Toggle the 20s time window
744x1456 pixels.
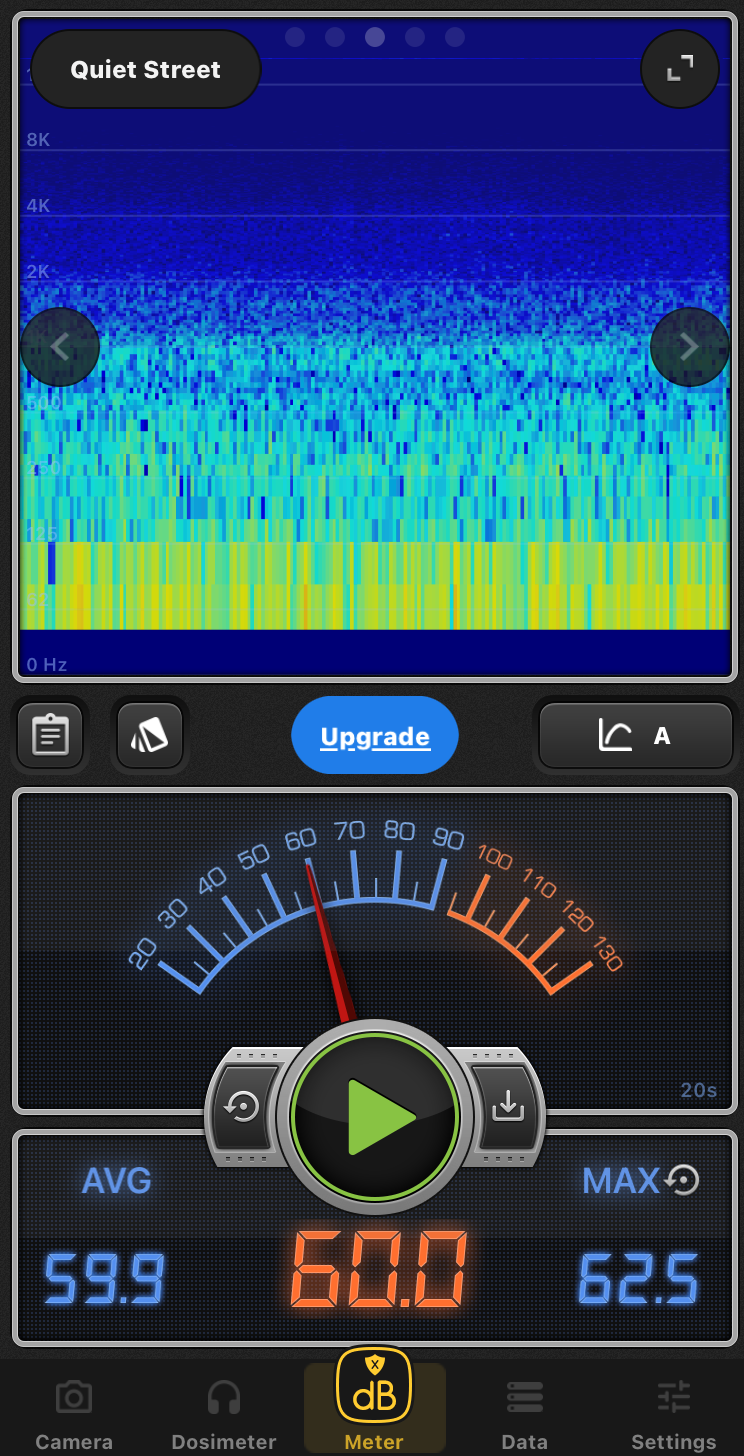(698, 1090)
